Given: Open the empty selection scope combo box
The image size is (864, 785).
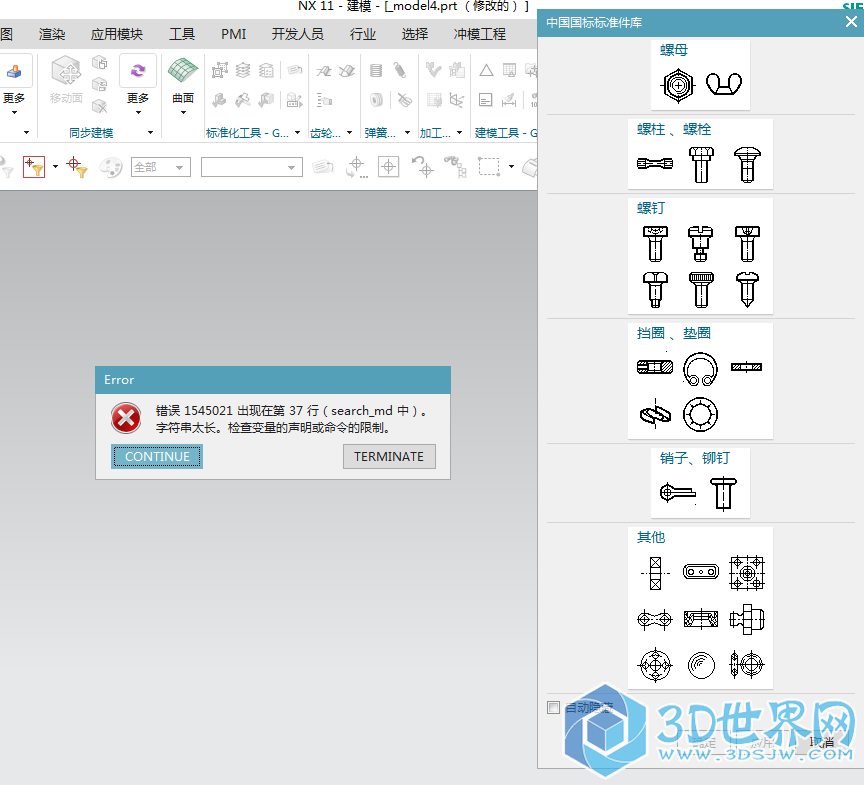Looking at the screenshot, I should point(252,167).
